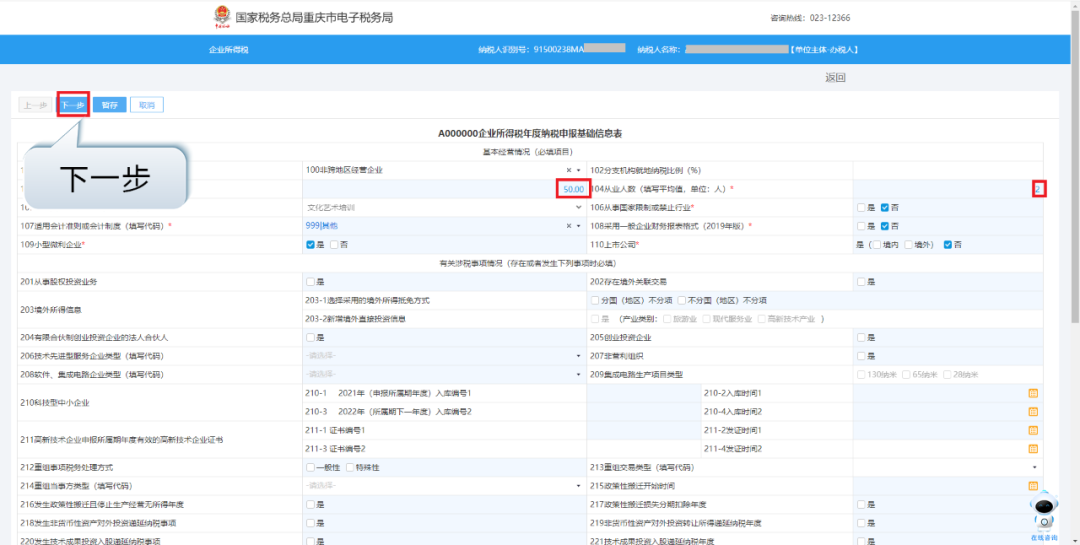Click the 211高新技术企业证书 row label
Image resolution: width=1080 pixels, height=545 pixels.
coord(121,440)
